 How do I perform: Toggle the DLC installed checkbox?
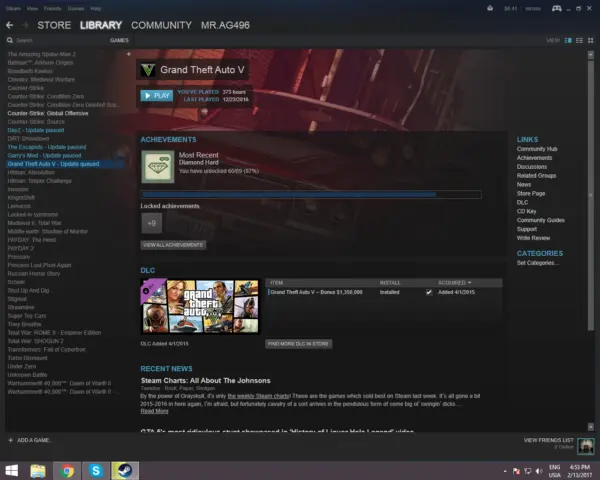[429, 293]
